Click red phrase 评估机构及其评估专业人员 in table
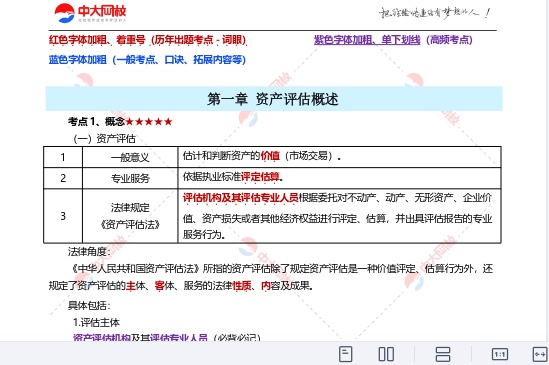 coord(241,198)
